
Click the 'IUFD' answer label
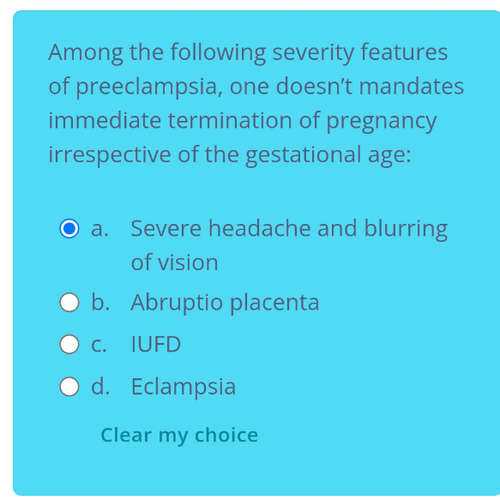coord(156,344)
